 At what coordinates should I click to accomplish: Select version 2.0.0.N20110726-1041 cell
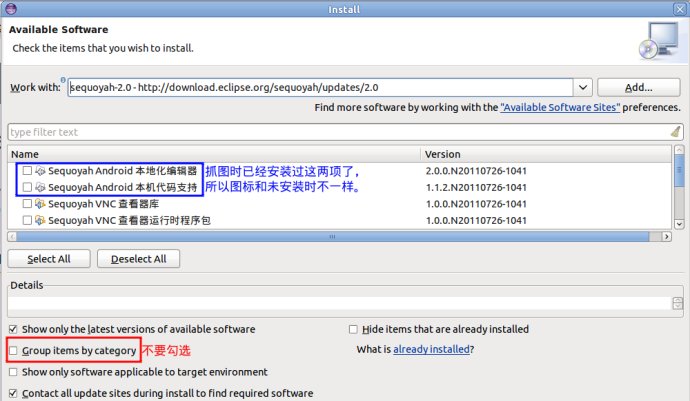tap(476, 171)
